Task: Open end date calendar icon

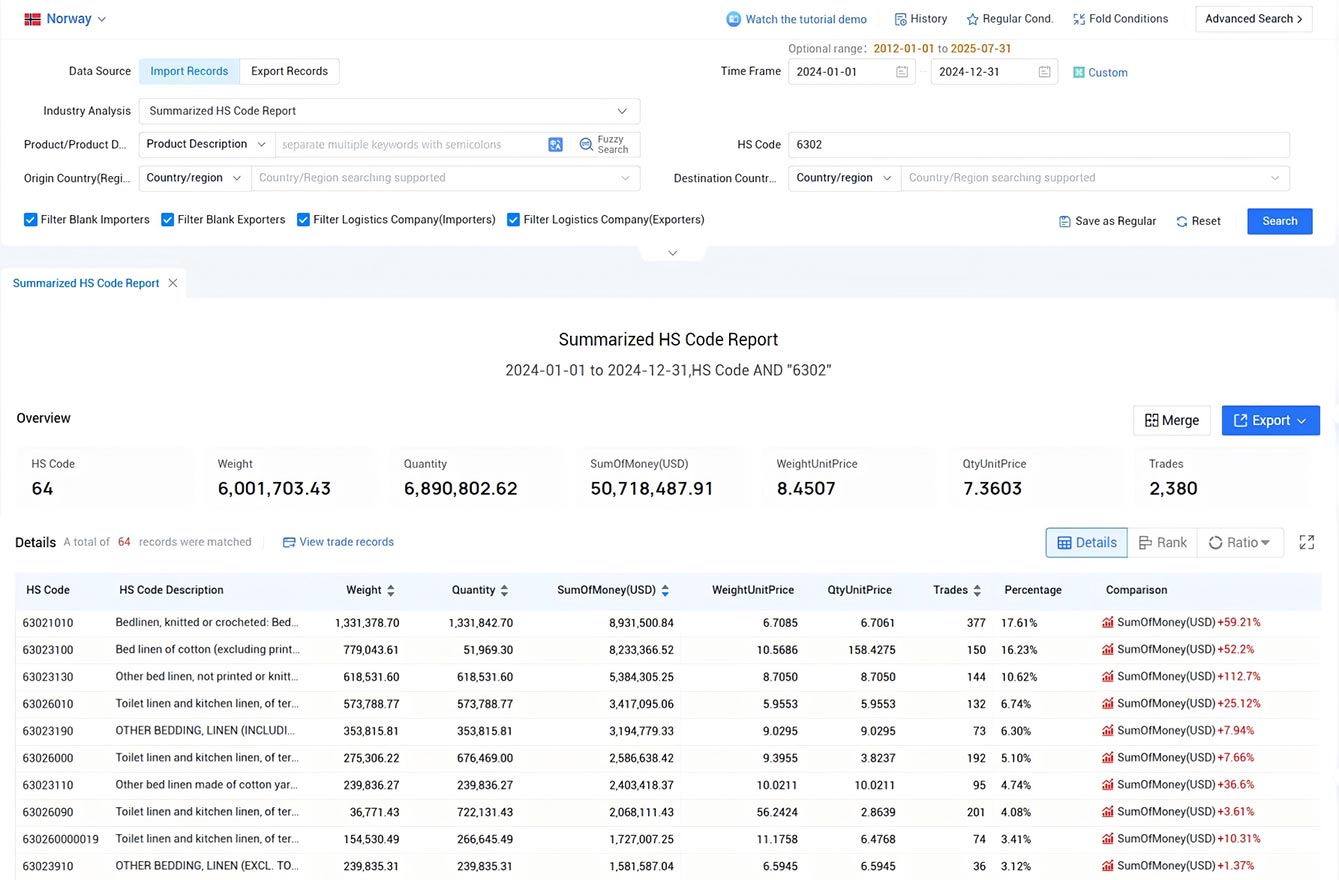Action: [1044, 72]
